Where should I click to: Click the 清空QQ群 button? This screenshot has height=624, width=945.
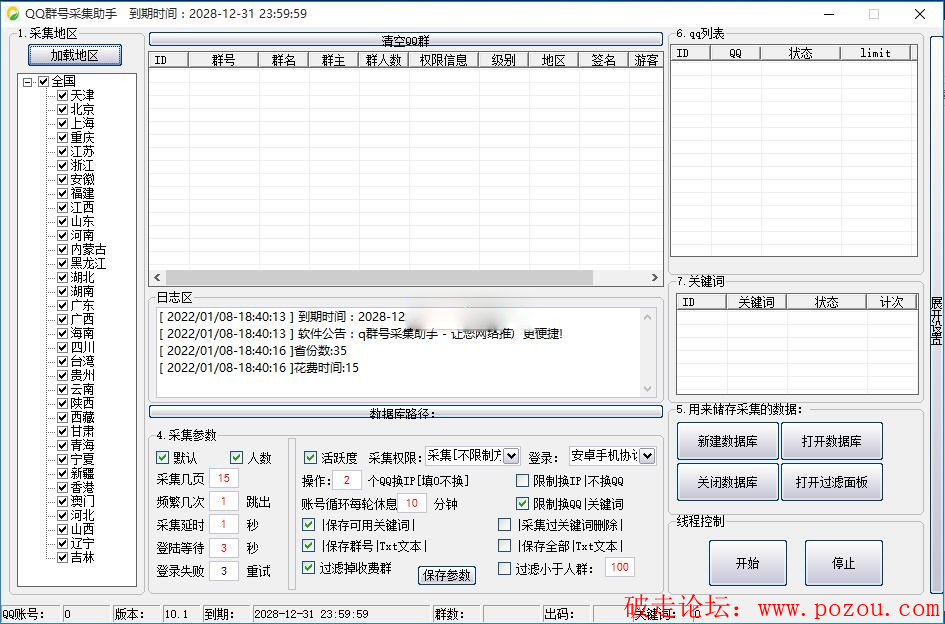coord(406,40)
